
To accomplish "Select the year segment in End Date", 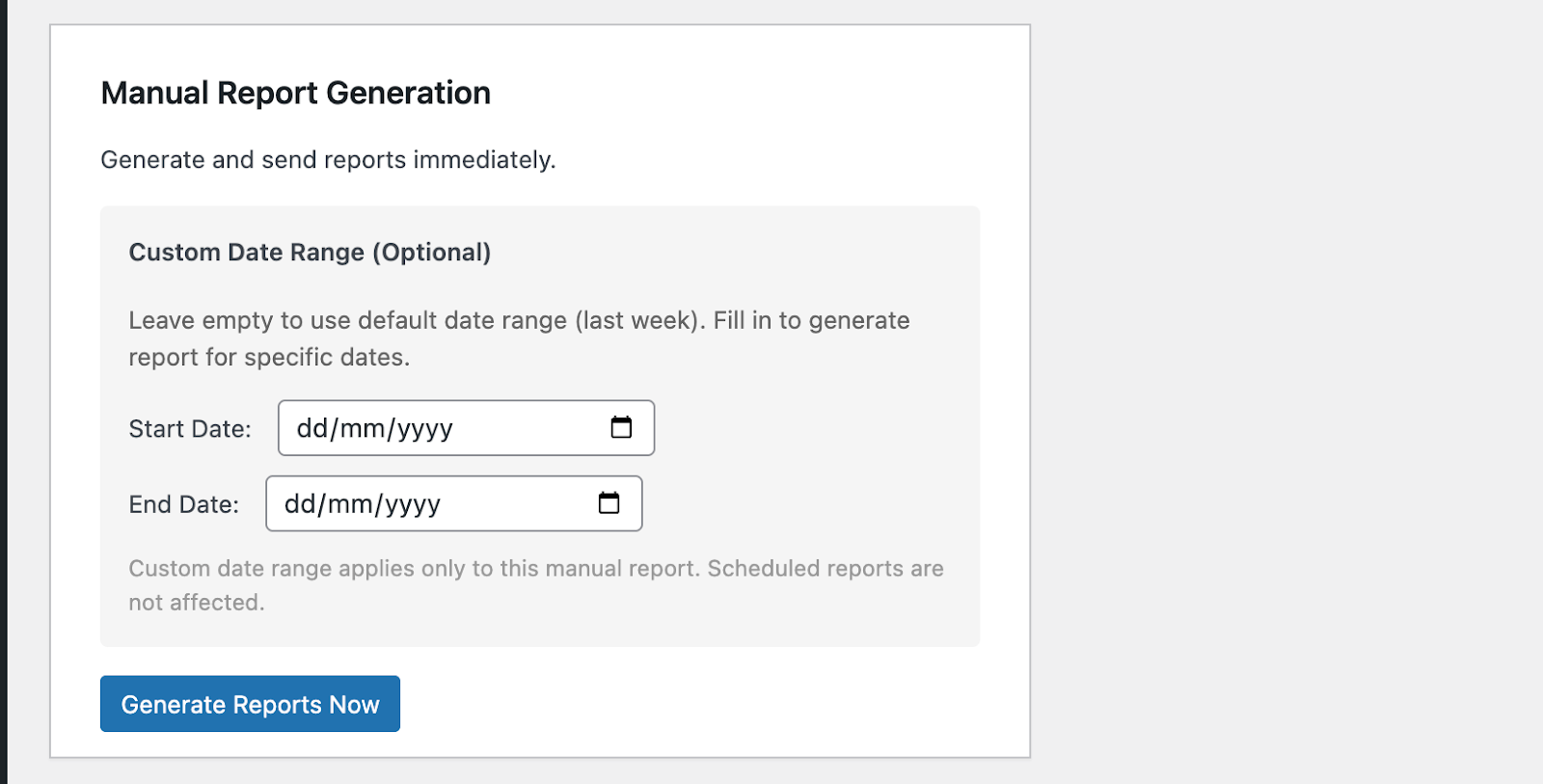I will [x=412, y=503].
